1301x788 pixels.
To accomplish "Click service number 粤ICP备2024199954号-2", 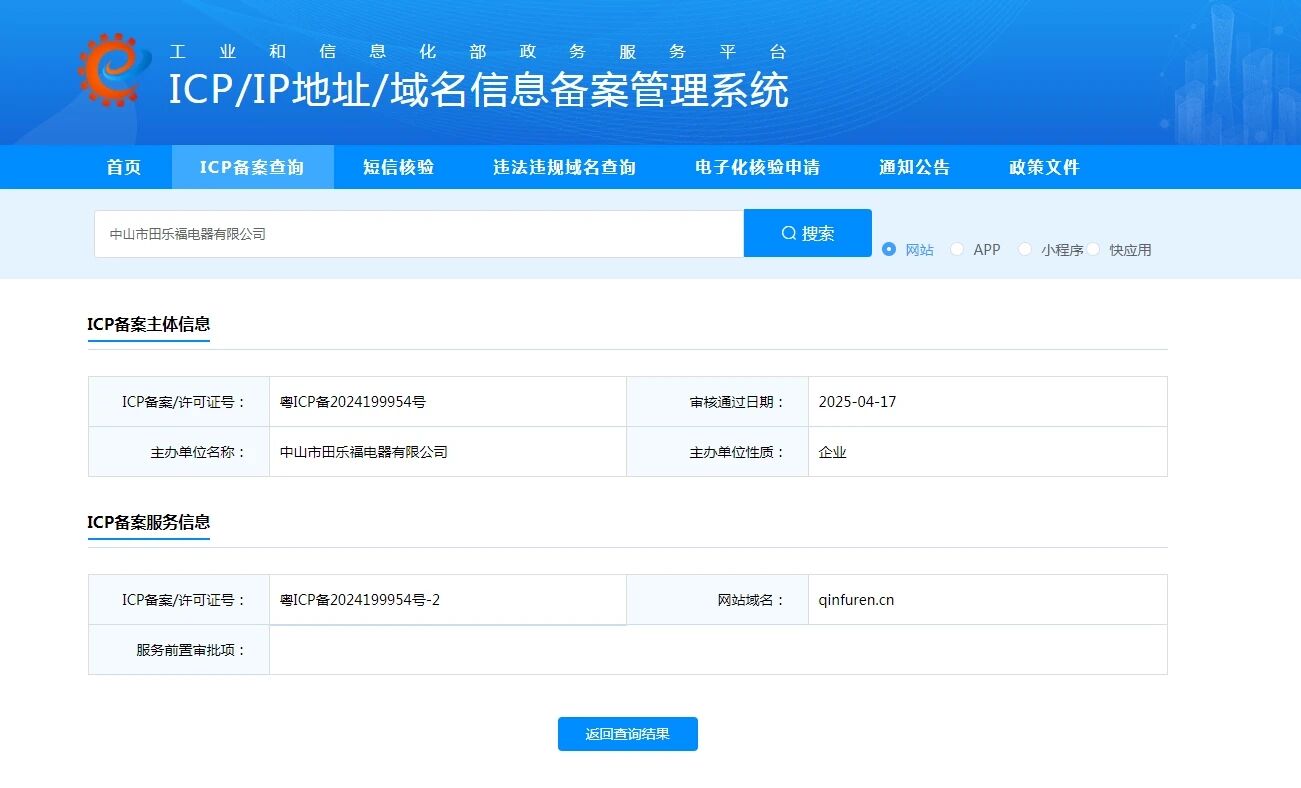I will [x=360, y=600].
